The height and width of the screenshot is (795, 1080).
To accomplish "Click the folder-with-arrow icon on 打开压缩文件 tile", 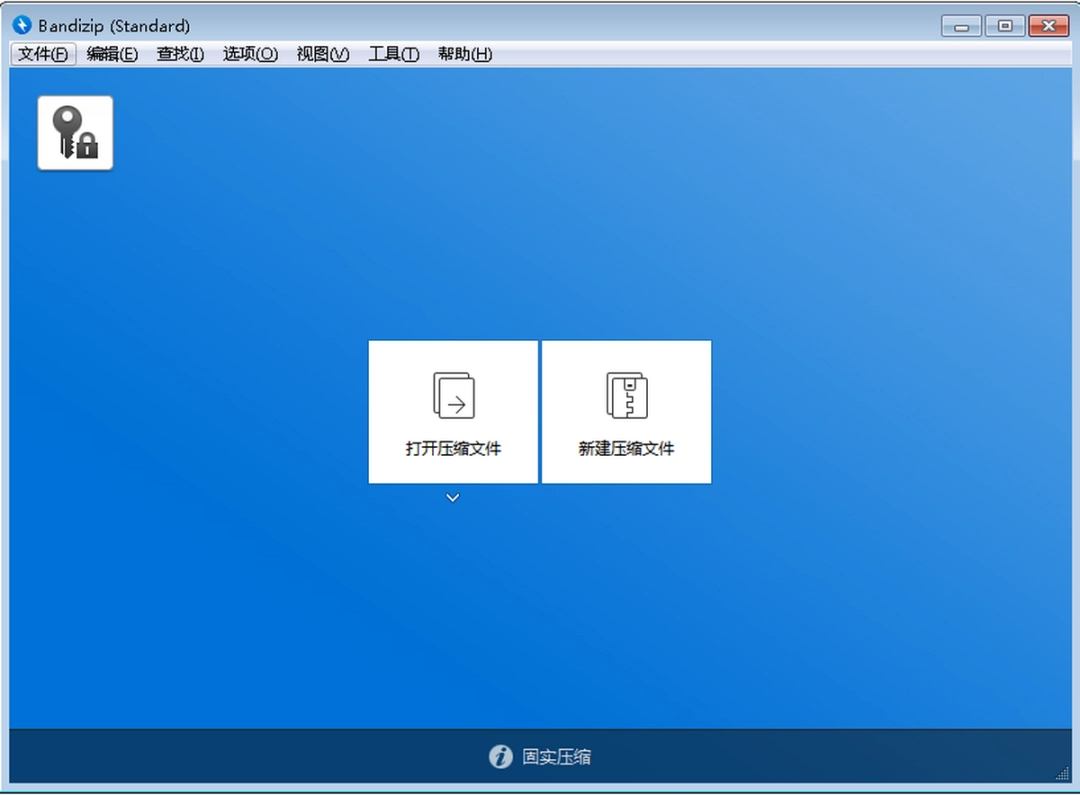I will tap(452, 394).
